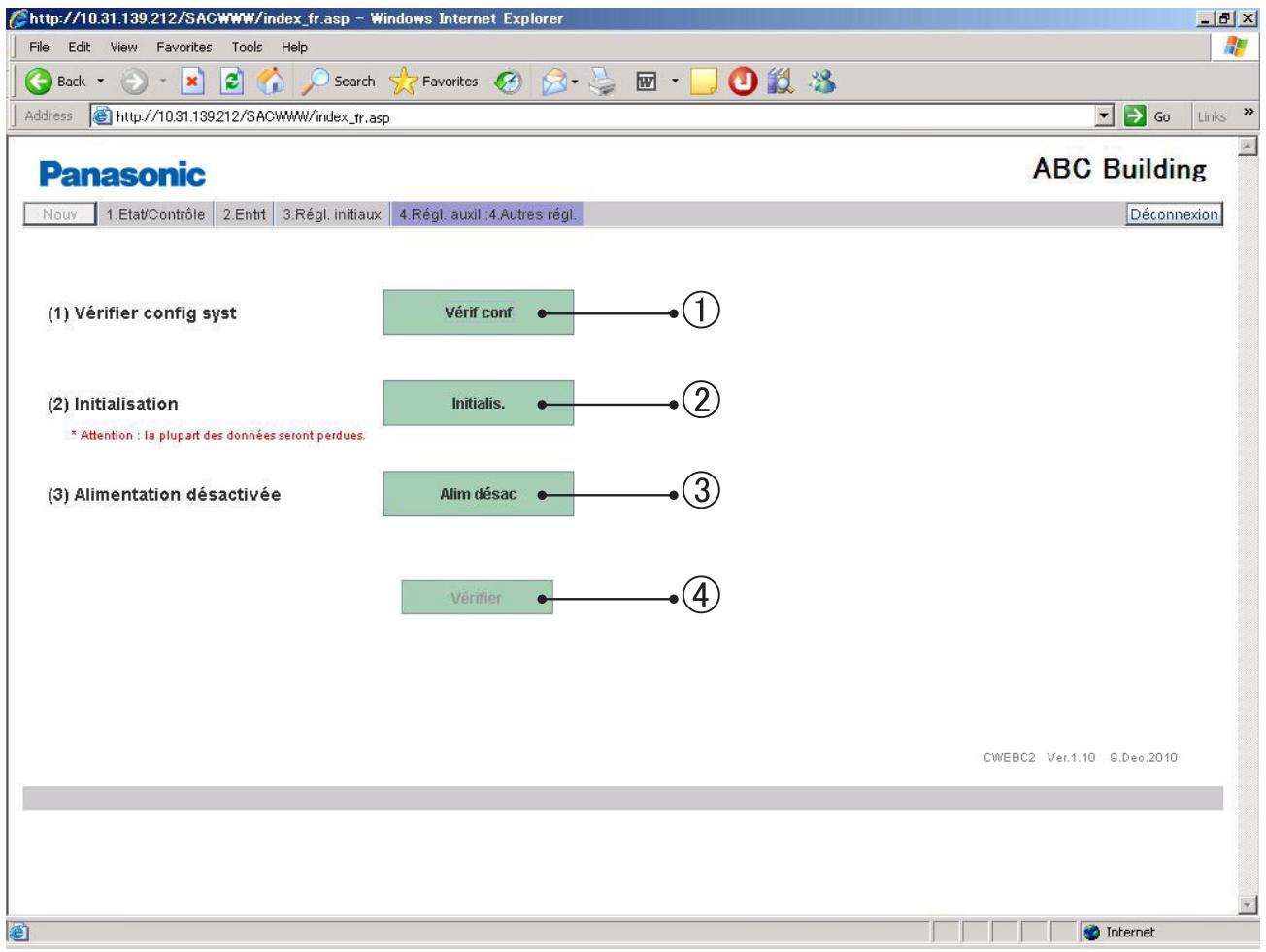
Task: Expand the Links toolbar chevron
Action: [1249, 113]
